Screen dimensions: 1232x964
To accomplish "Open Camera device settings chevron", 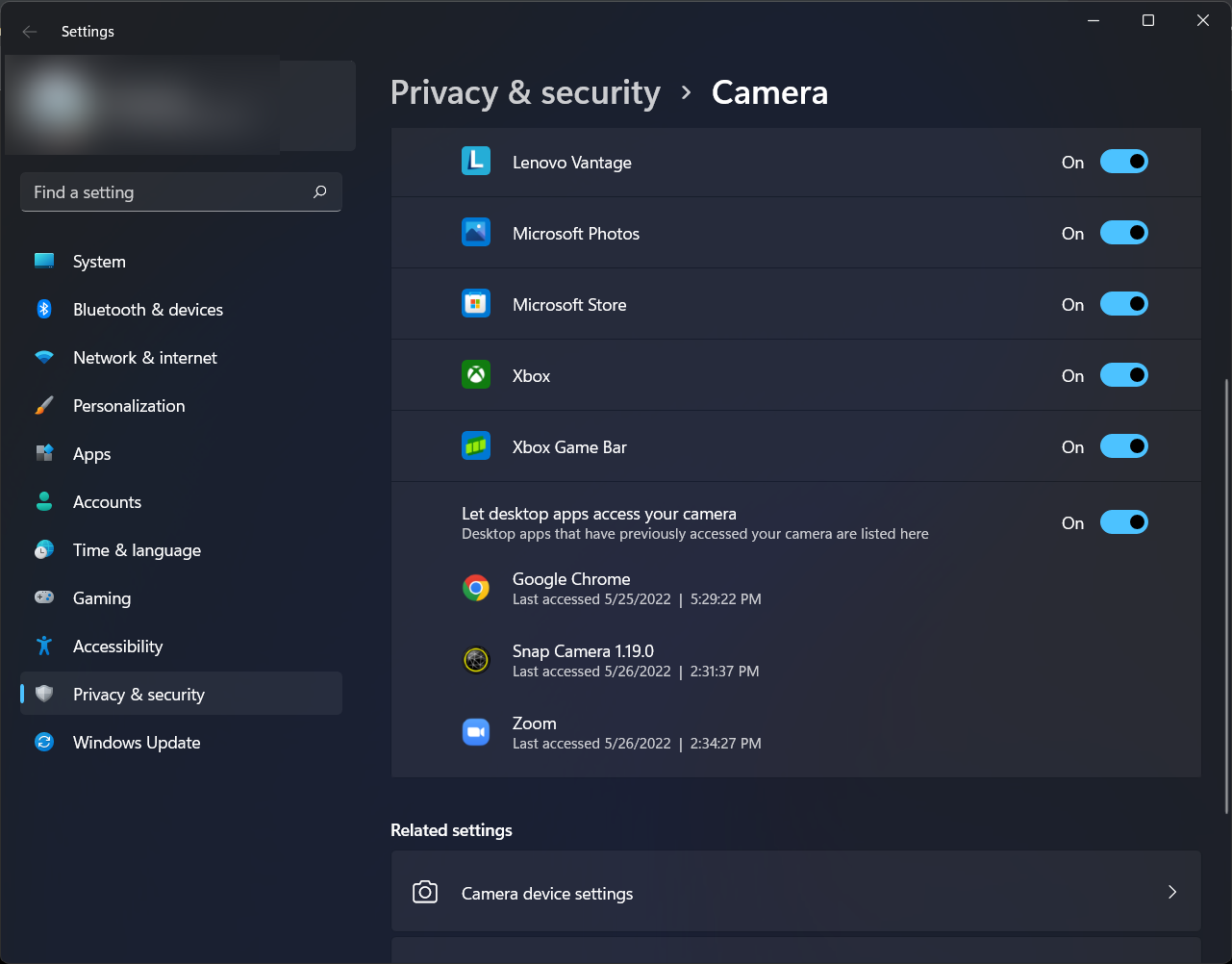I will (x=1172, y=892).
